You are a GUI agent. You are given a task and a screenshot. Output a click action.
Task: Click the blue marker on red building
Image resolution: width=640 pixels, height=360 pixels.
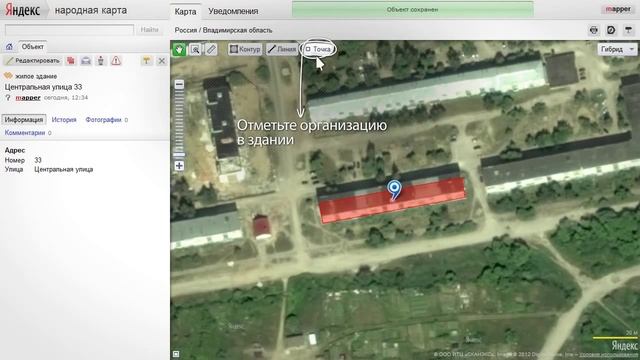tap(394, 190)
